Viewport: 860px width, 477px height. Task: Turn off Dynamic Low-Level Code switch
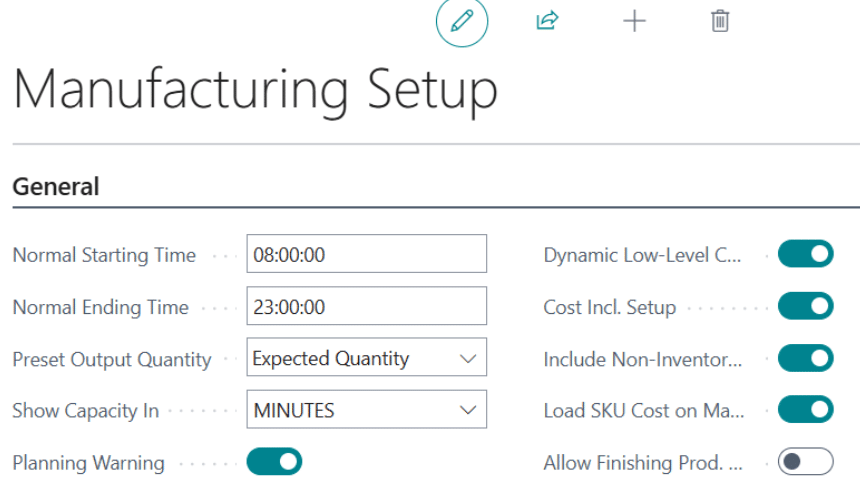click(x=805, y=254)
